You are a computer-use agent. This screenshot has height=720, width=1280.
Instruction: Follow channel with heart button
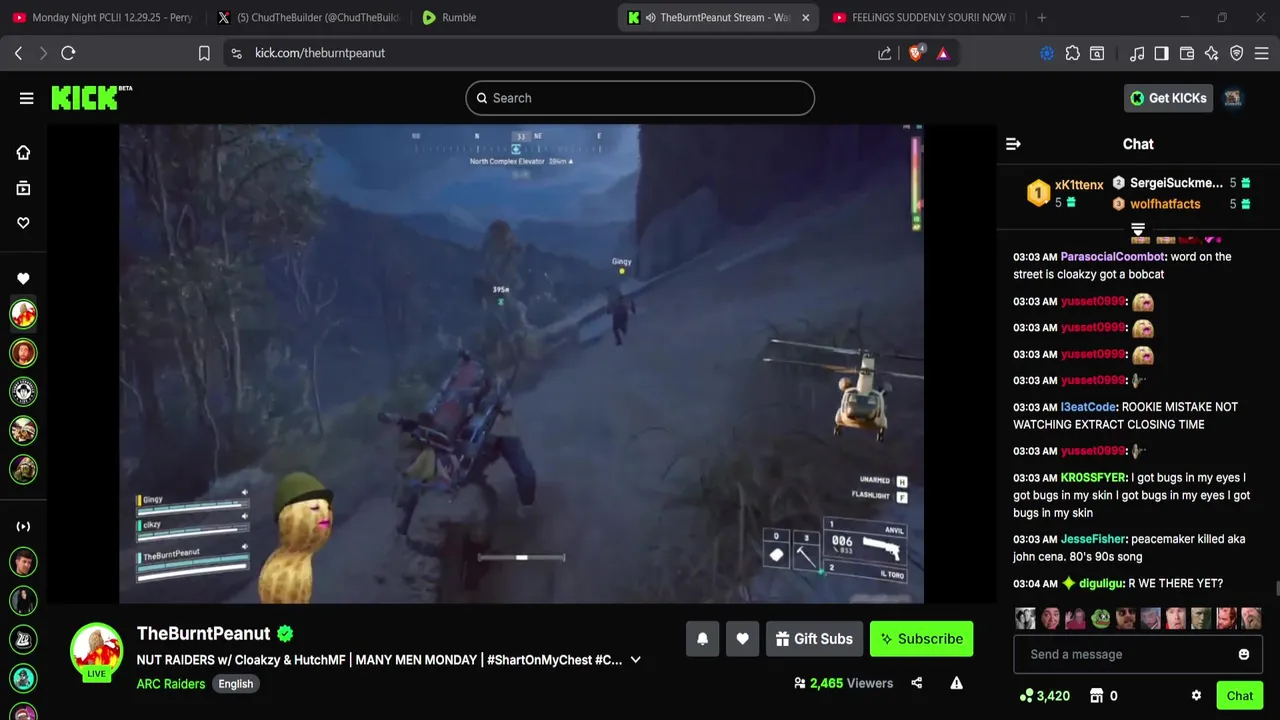[742, 639]
